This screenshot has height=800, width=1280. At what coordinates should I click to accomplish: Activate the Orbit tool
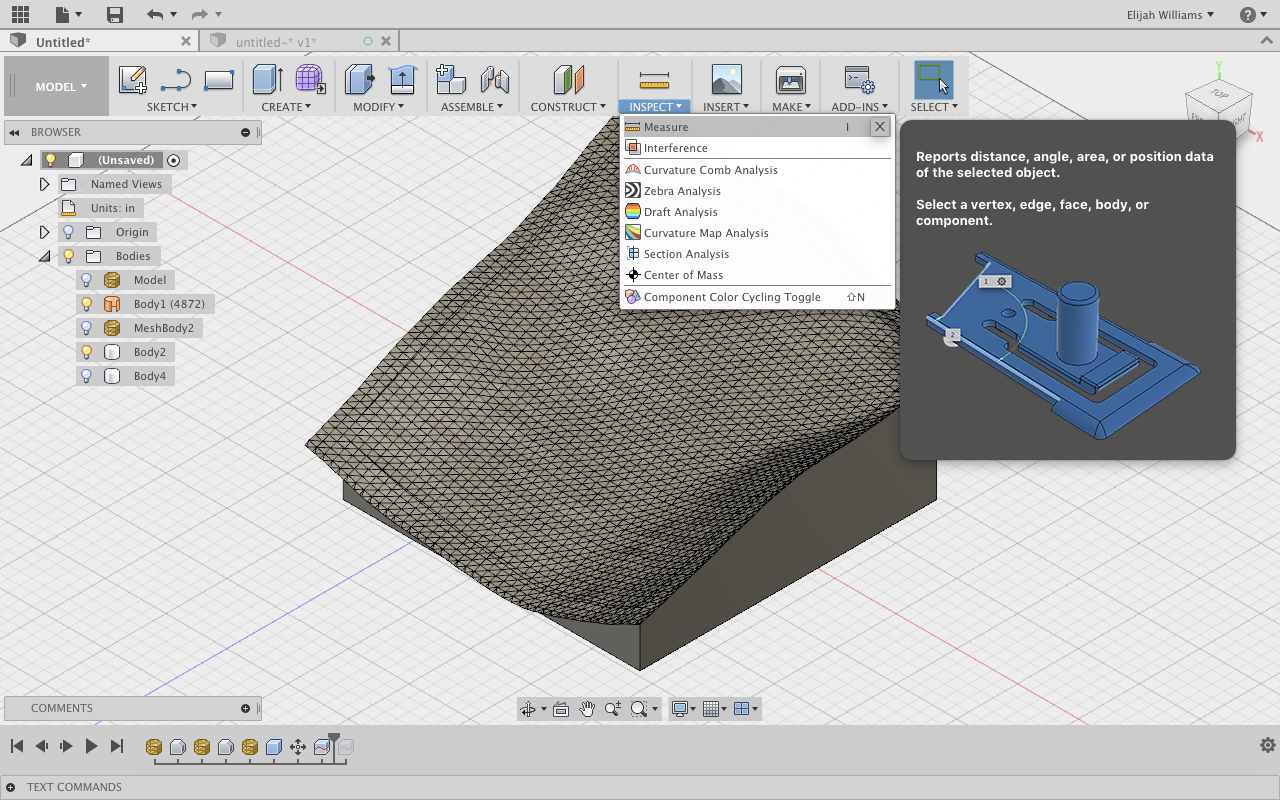(529, 708)
